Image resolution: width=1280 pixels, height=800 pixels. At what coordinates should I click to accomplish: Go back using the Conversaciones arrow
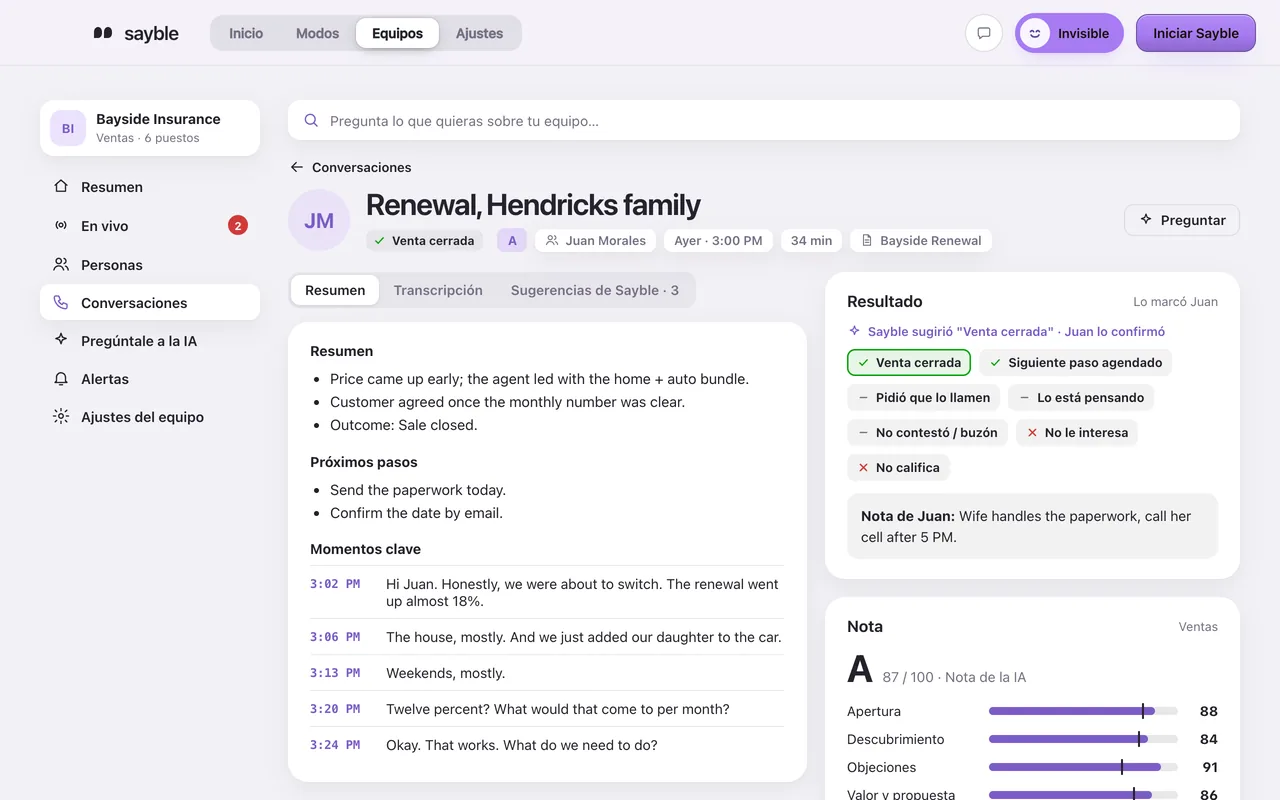(296, 167)
